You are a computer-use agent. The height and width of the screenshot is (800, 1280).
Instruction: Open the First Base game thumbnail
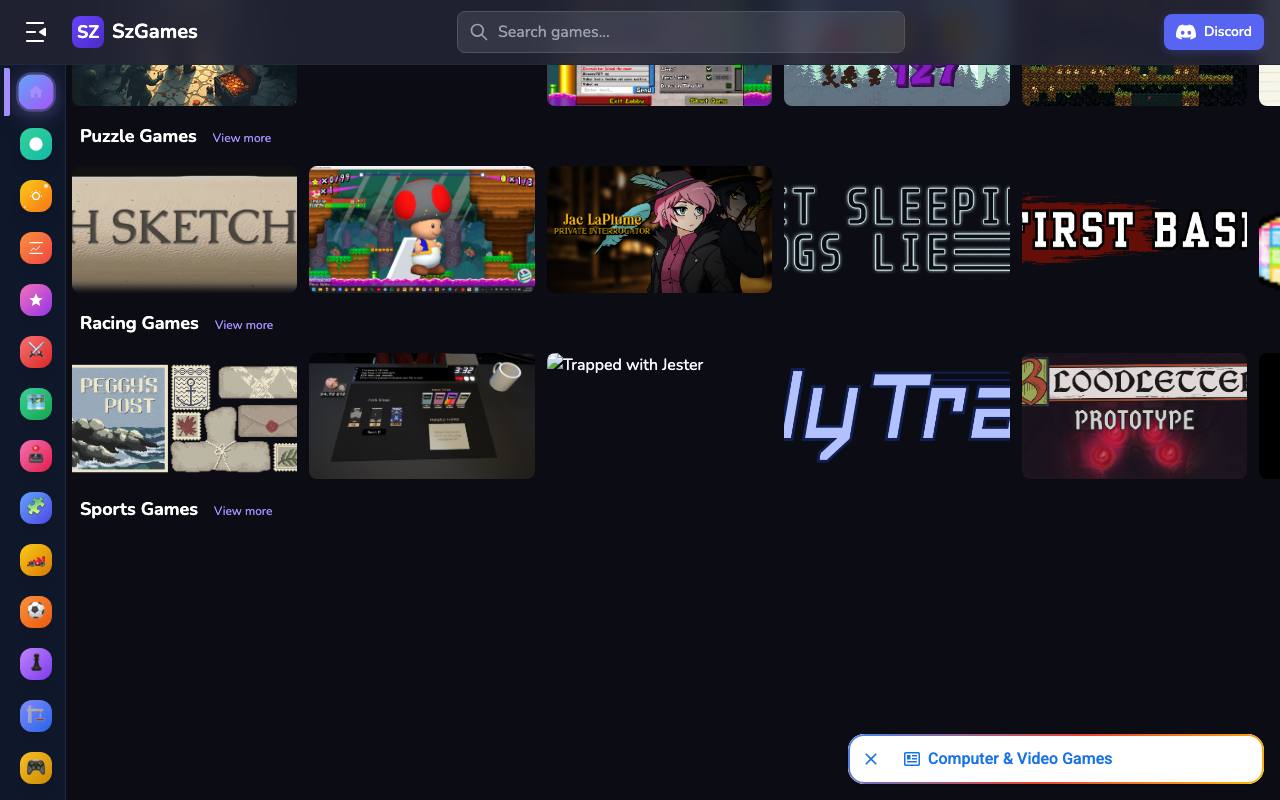(x=1134, y=229)
